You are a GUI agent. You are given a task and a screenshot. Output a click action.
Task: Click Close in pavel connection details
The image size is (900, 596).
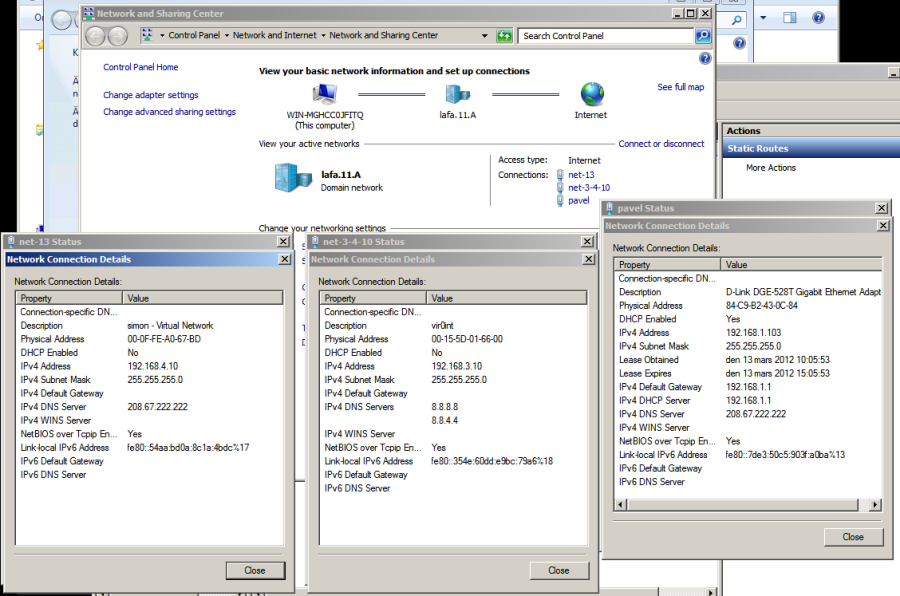point(852,537)
